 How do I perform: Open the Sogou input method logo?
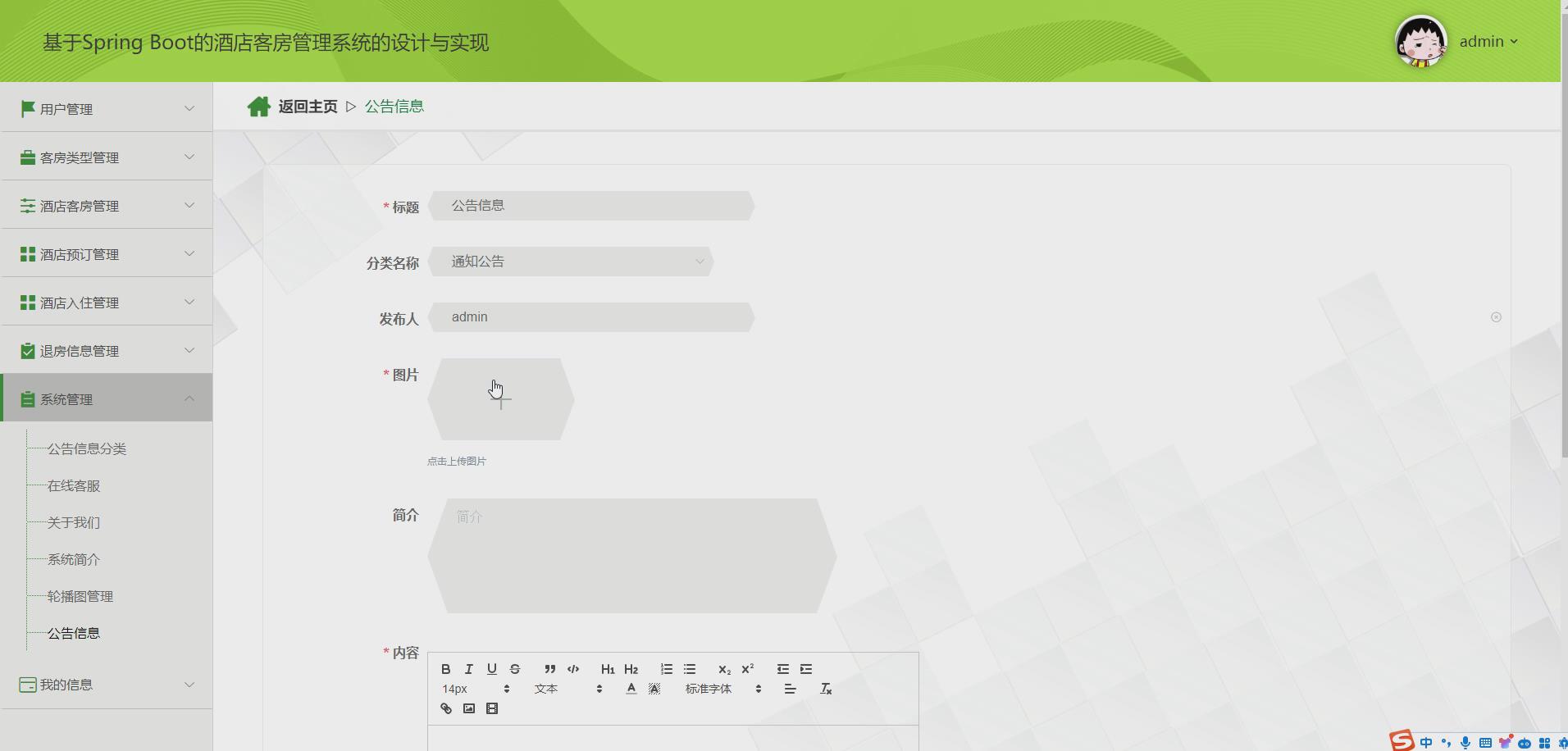coord(1402,741)
